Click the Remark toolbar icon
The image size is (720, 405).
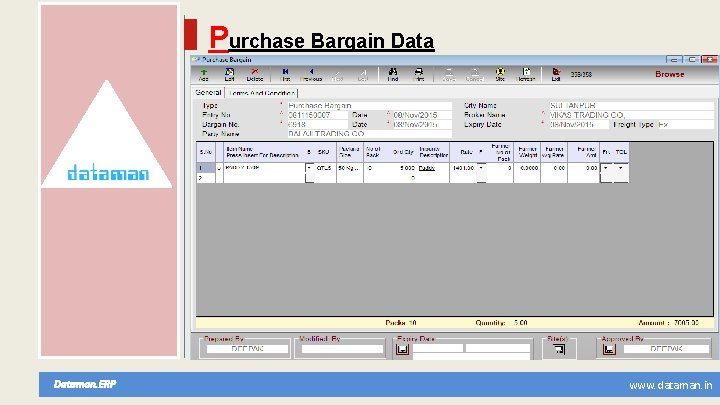(x=526, y=74)
